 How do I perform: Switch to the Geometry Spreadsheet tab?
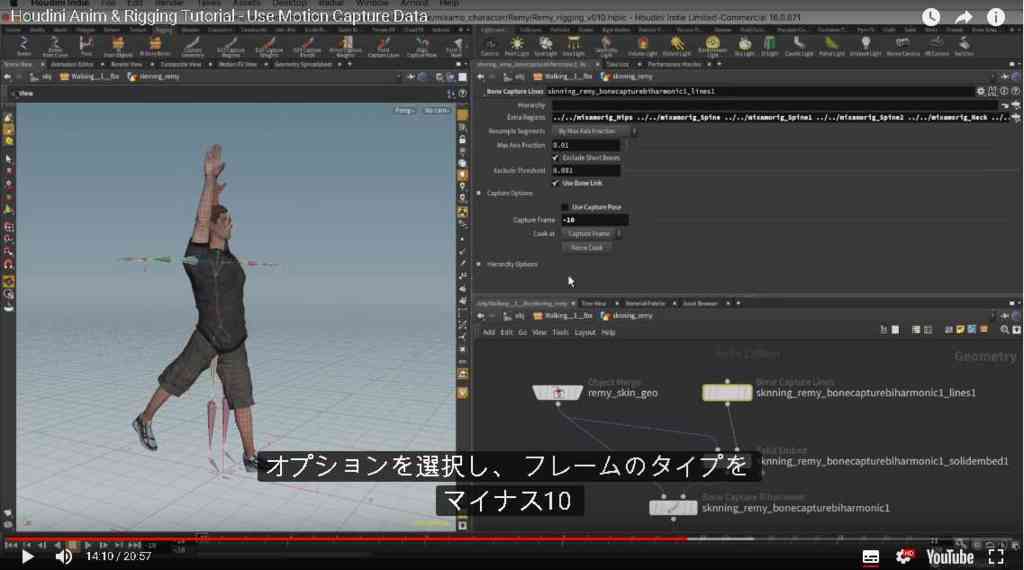(303, 65)
